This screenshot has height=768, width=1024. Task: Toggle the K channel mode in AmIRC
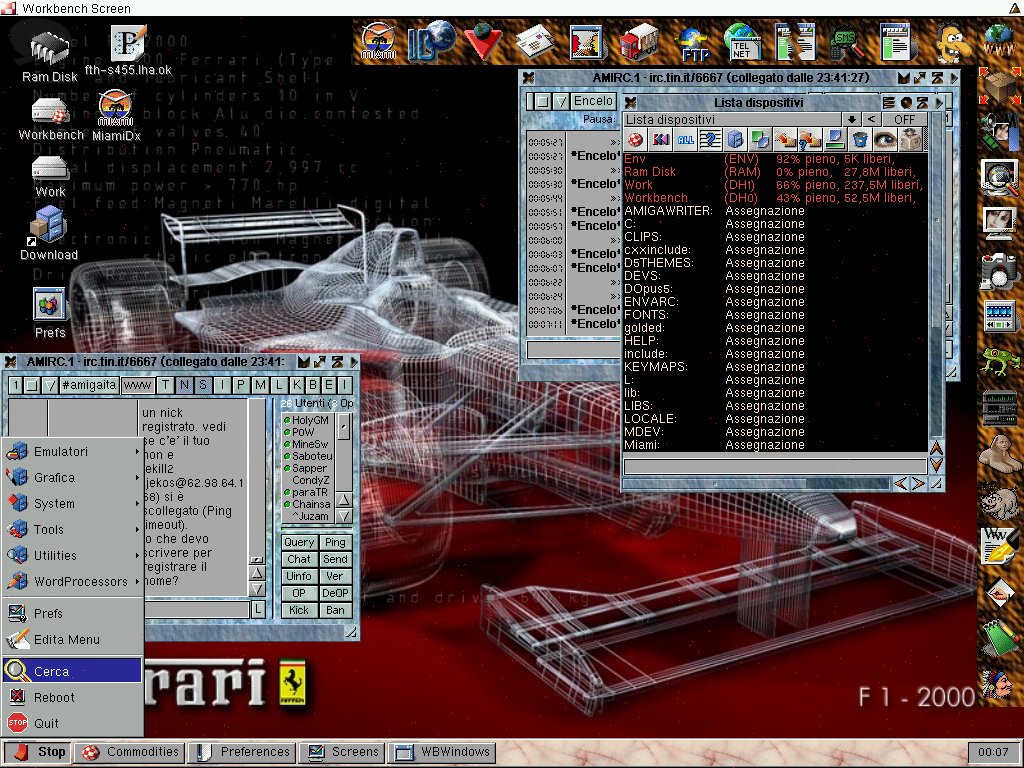(x=296, y=385)
